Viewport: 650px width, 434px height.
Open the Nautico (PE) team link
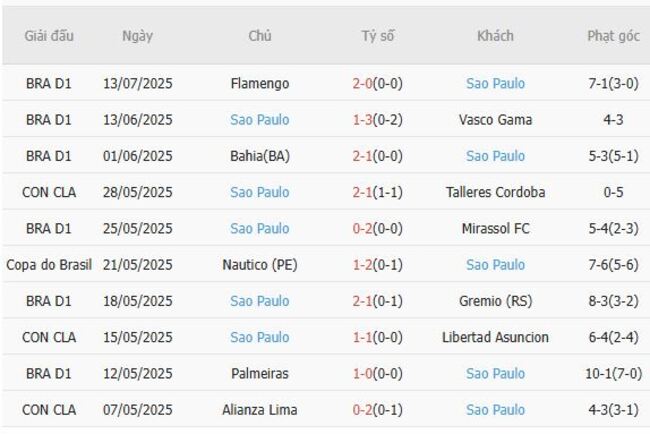tap(259, 265)
